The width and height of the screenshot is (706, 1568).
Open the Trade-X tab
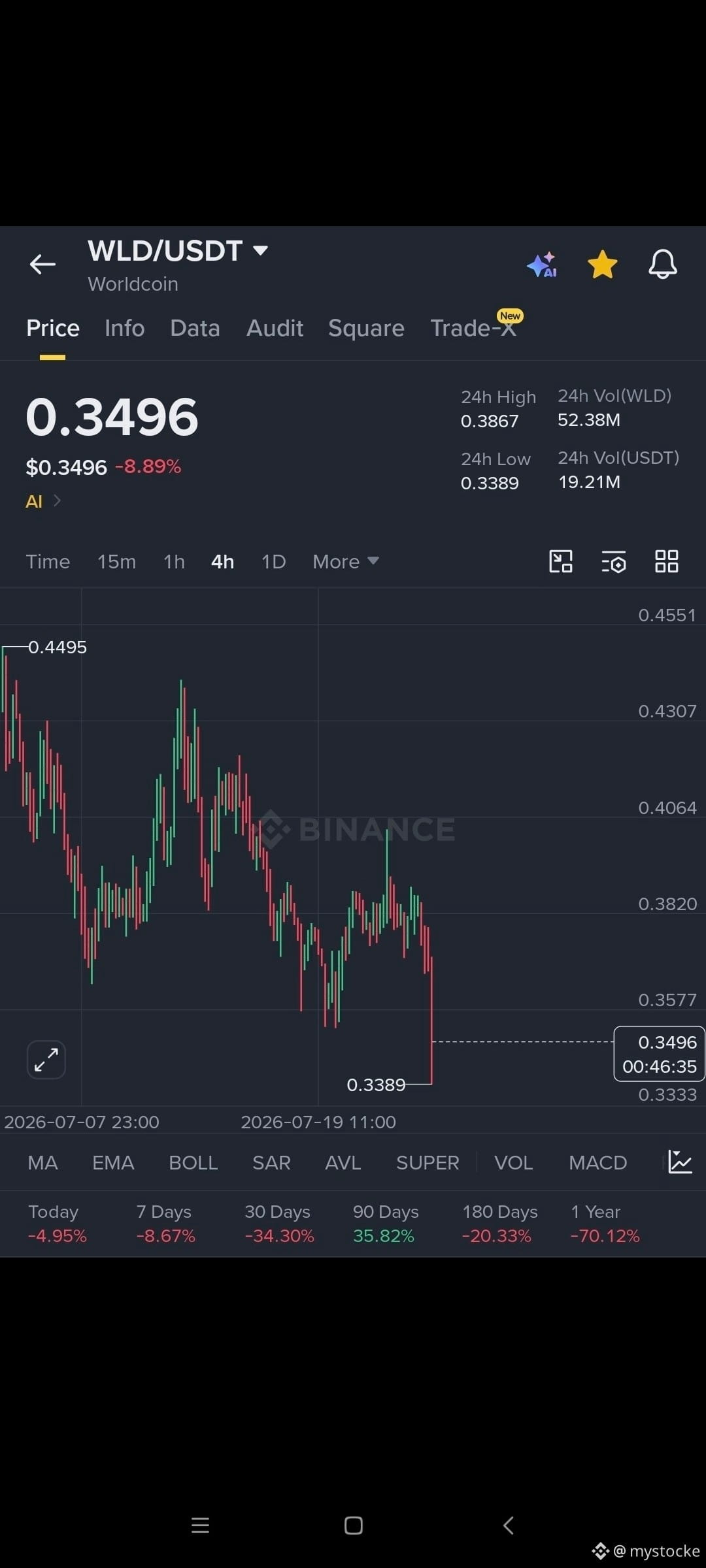click(x=473, y=328)
